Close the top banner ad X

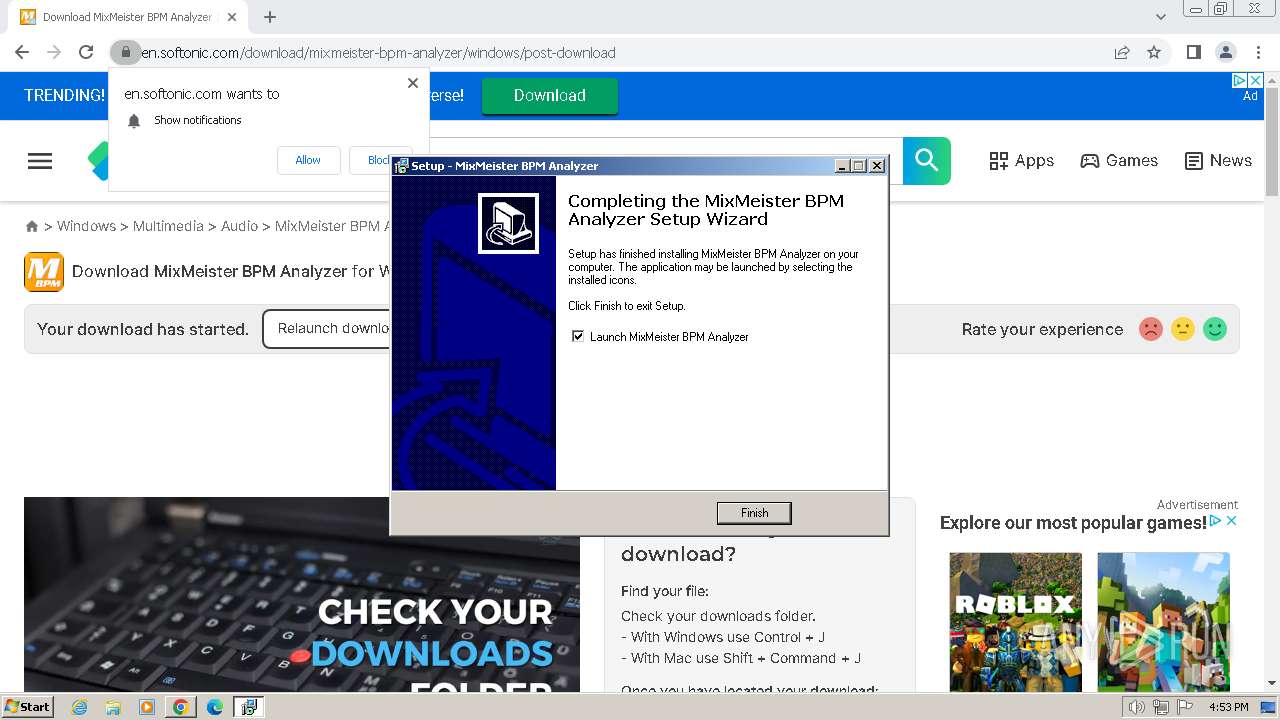pyautogui.click(x=1256, y=80)
